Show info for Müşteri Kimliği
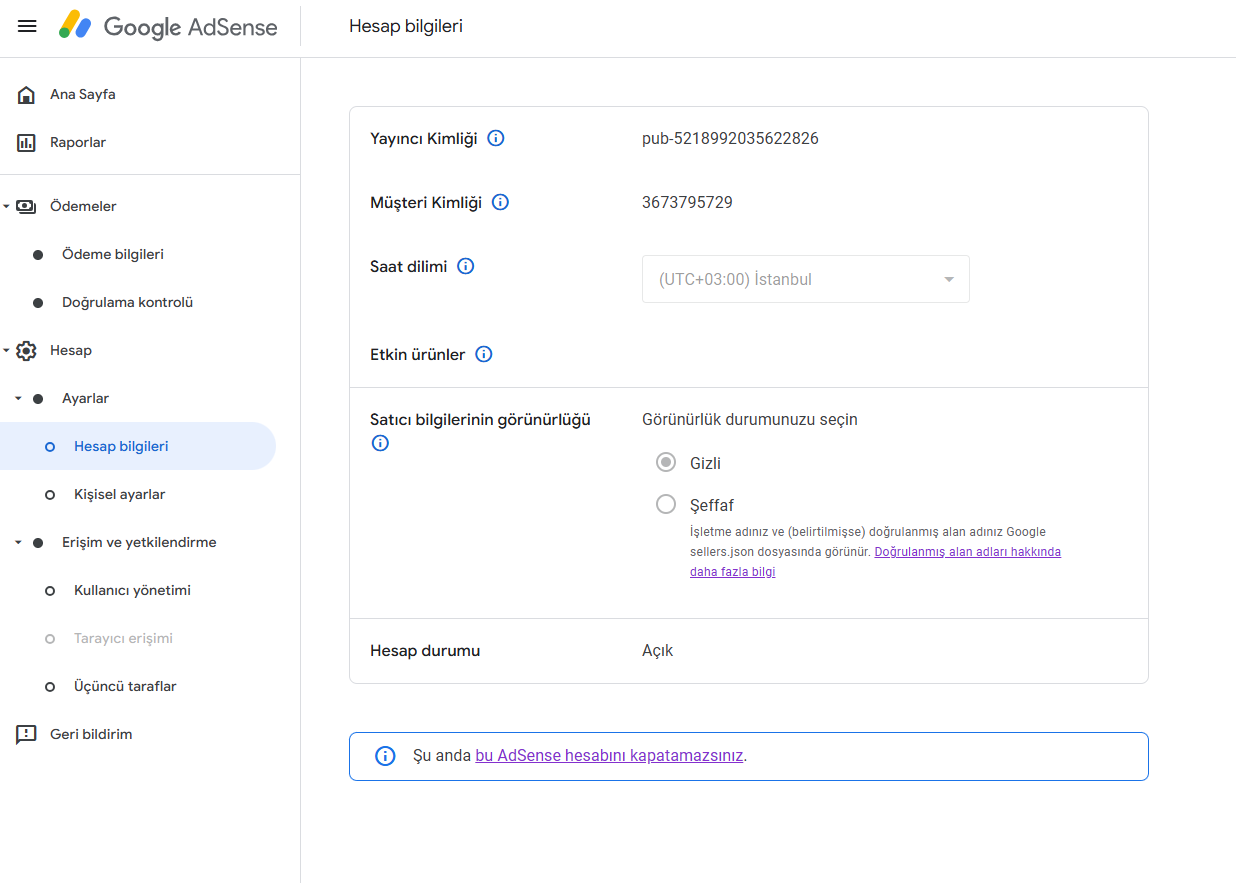Image resolution: width=1236 pixels, height=883 pixels. pos(501,202)
